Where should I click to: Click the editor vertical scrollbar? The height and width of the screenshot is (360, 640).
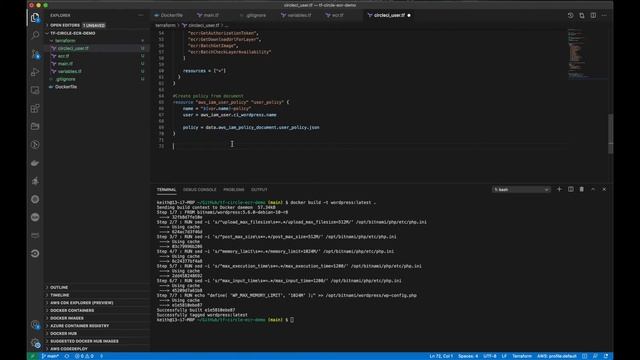click(611, 134)
